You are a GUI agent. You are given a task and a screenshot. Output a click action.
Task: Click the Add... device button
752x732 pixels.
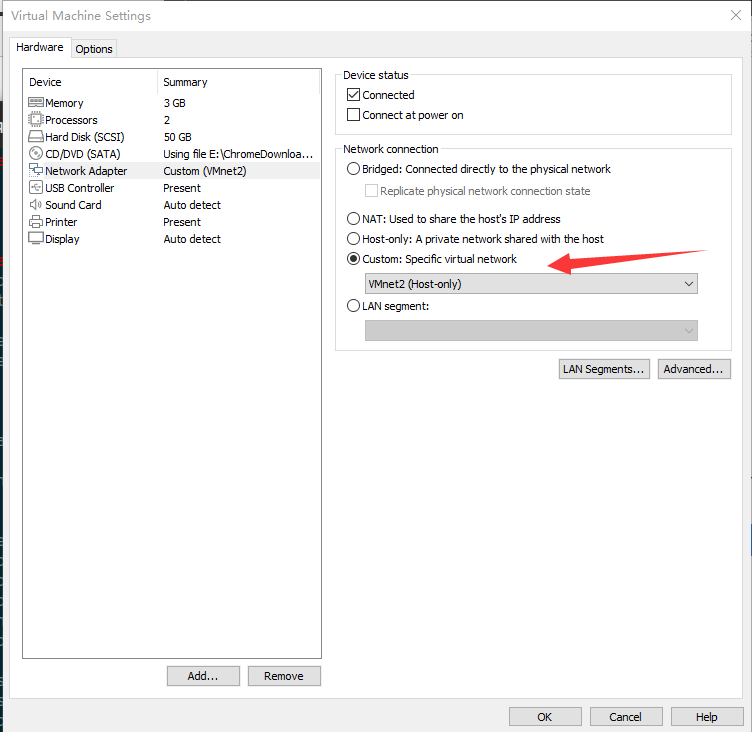pos(203,676)
